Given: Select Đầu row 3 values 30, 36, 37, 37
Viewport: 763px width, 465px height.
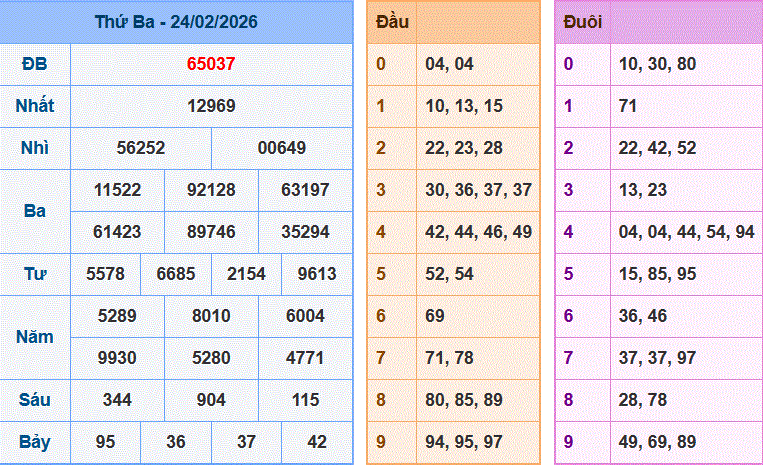Looking at the screenshot, I should point(478,190).
